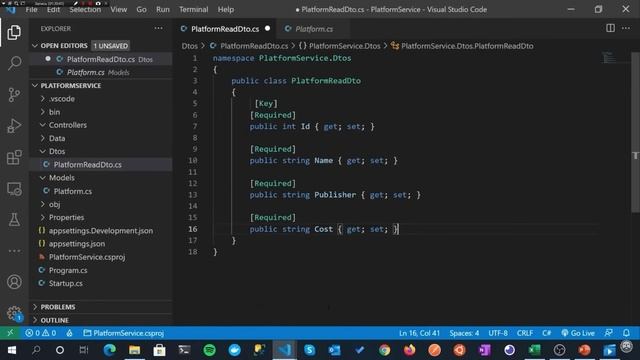640x360 pixels.
Task: Open the Remote Explorer view
Action: [14, 189]
